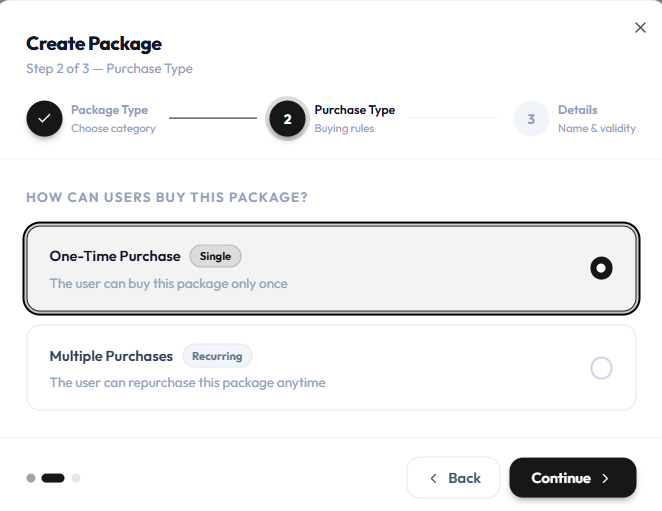Click the first pagination dot

click(x=31, y=478)
